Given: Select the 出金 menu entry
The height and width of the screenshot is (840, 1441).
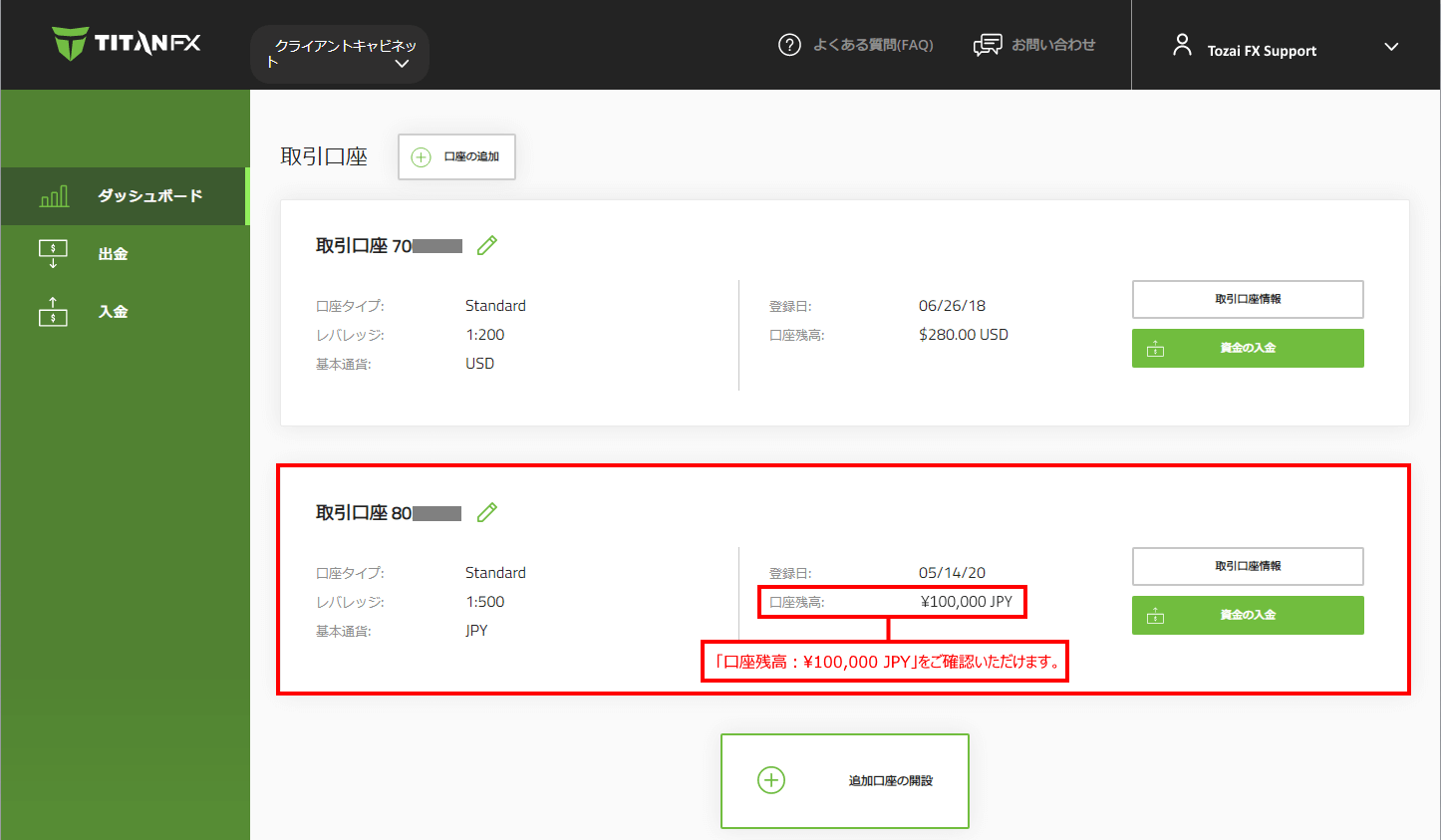Looking at the screenshot, I should click(x=113, y=253).
